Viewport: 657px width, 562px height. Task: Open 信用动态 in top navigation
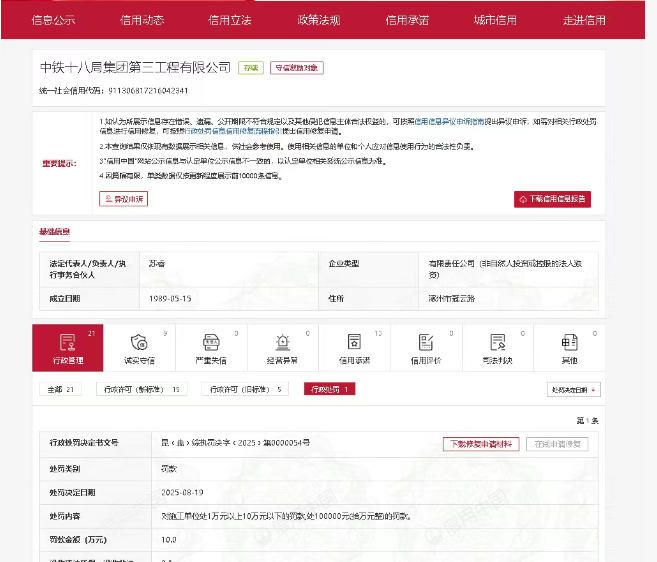pyautogui.click(x=142, y=20)
